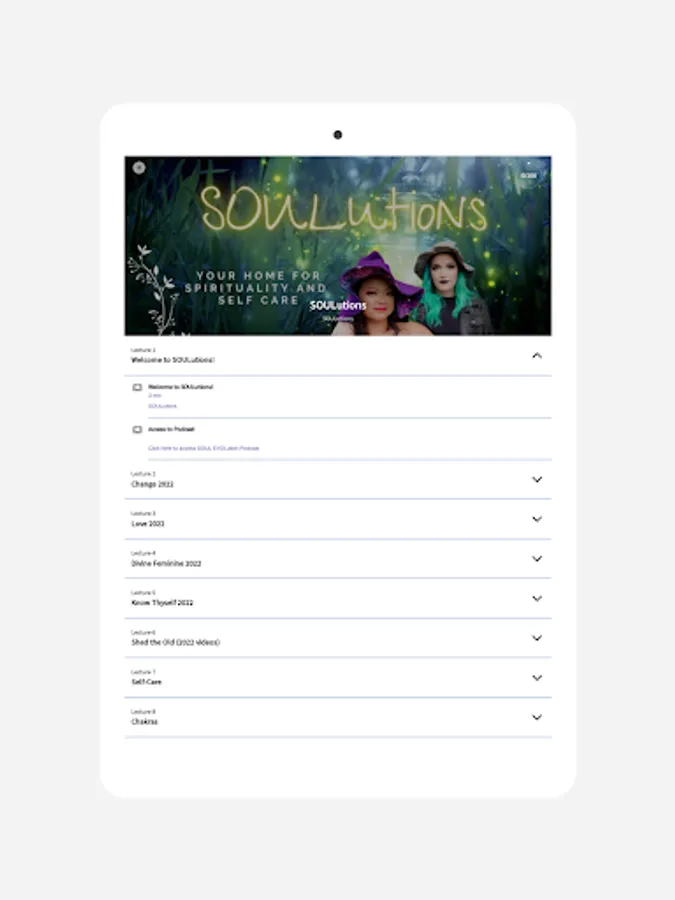Click the Know Thyself 2022 title text
The width and height of the screenshot is (675, 900).
point(162,603)
